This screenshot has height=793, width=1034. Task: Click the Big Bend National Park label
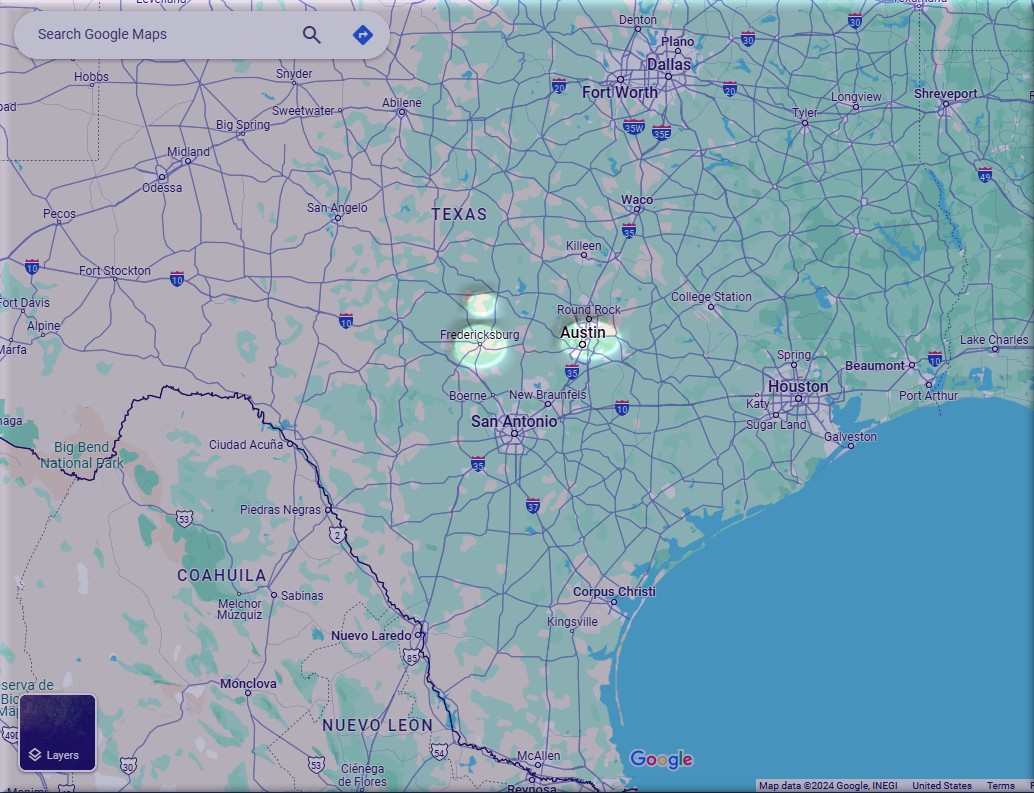[x=81, y=455]
